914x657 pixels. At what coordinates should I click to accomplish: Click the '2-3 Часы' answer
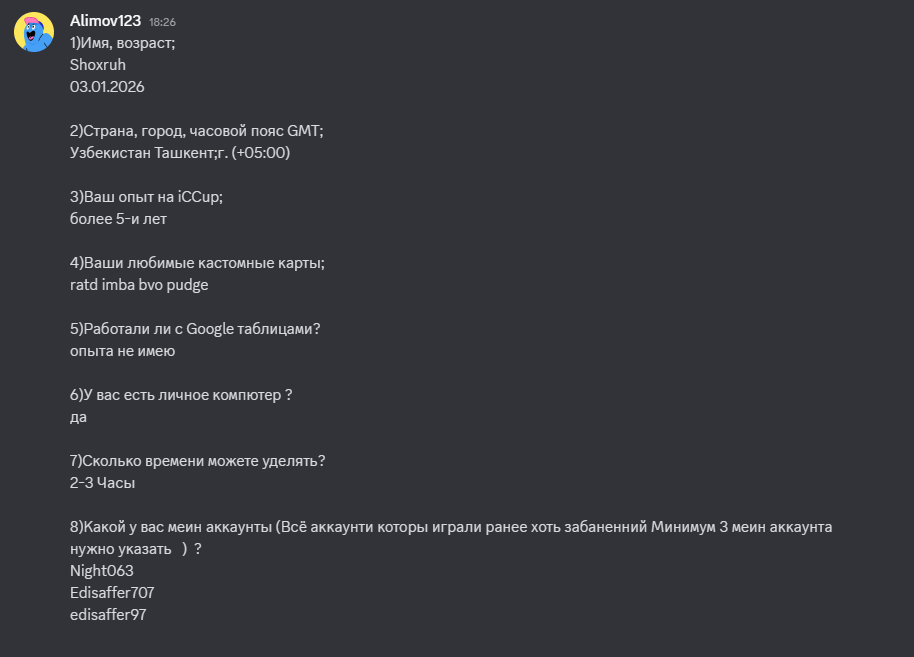tap(102, 483)
